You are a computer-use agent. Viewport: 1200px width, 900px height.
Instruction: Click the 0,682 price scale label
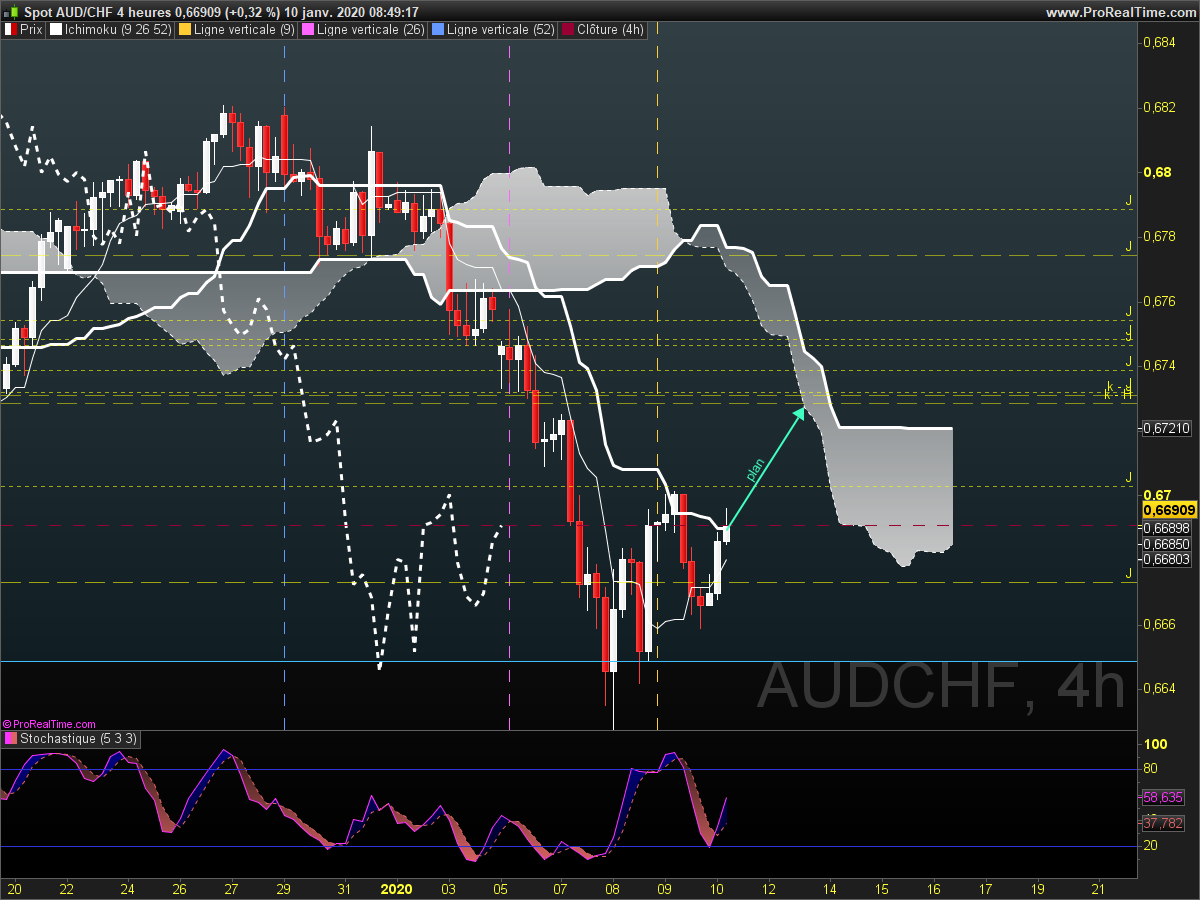pyautogui.click(x=1159, y=107)
